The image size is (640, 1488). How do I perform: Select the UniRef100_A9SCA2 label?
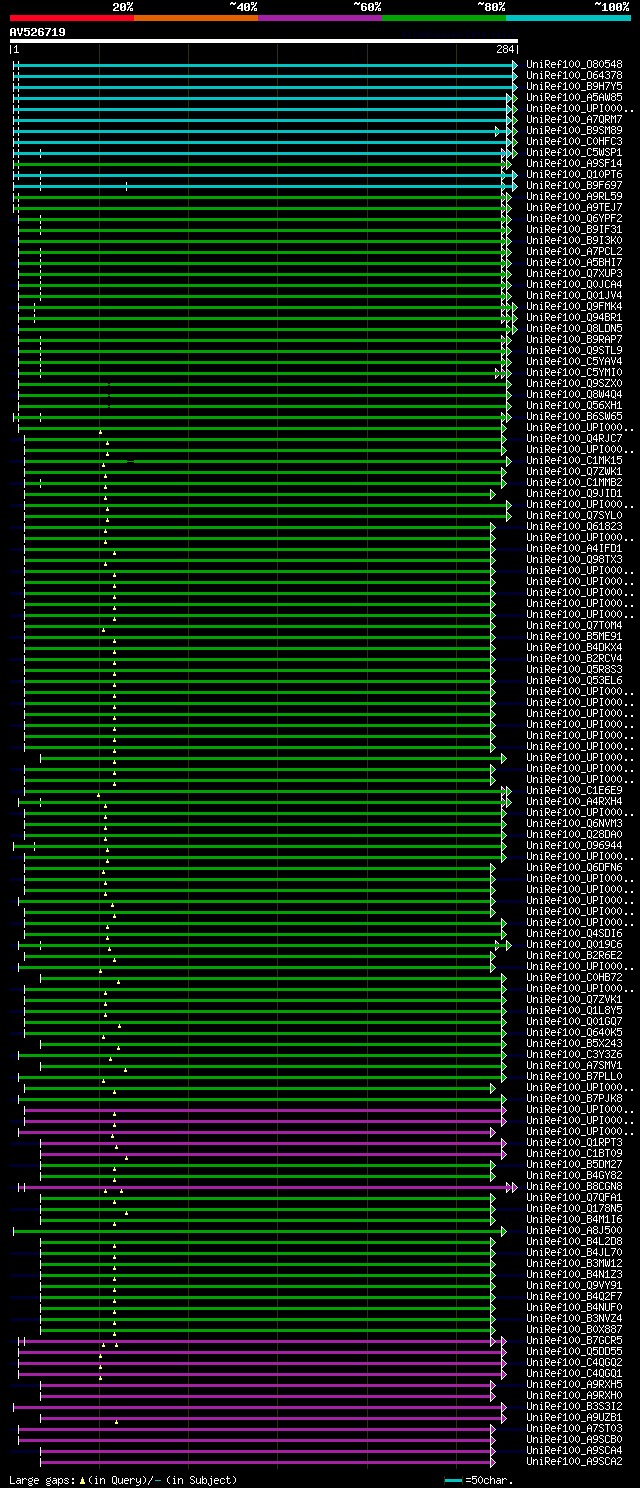click(x=574, y=1462)
